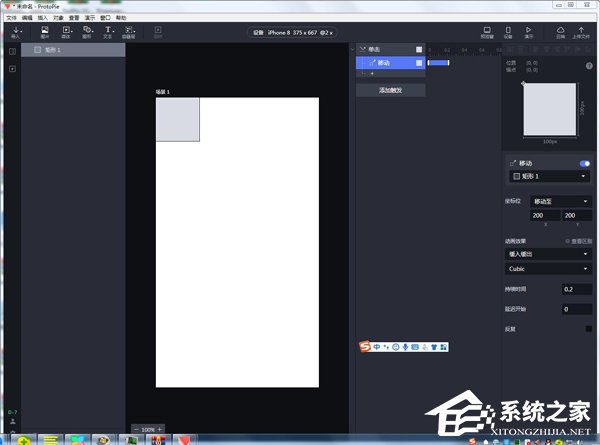
Task: Toggle the 单击 trigger checkbox
Action: pyautogui.click(x=419, y=49)
